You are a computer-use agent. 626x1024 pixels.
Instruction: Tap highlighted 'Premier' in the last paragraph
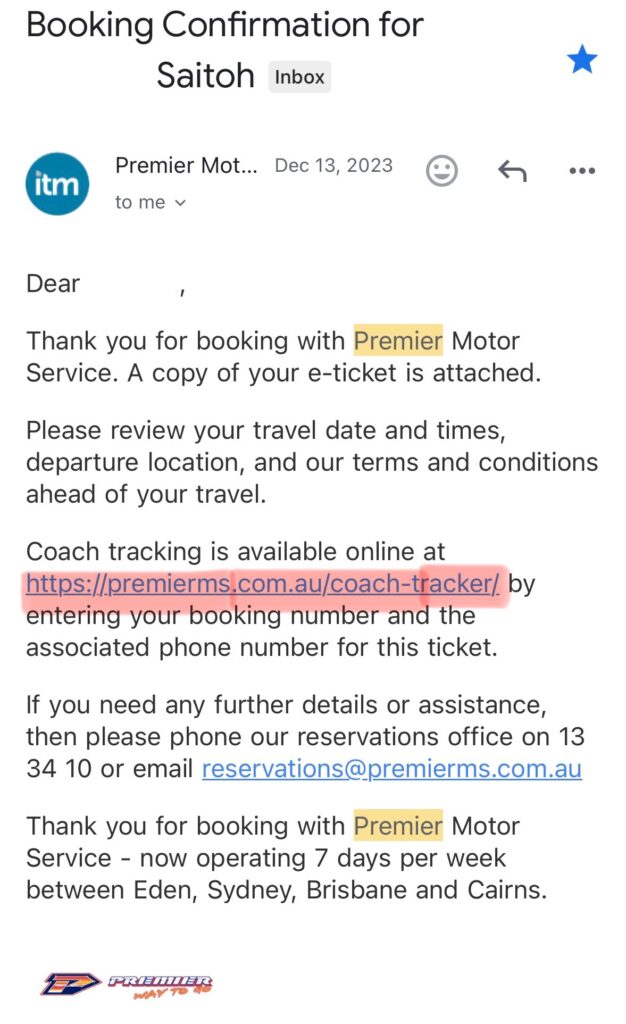(x=398, y=825)
